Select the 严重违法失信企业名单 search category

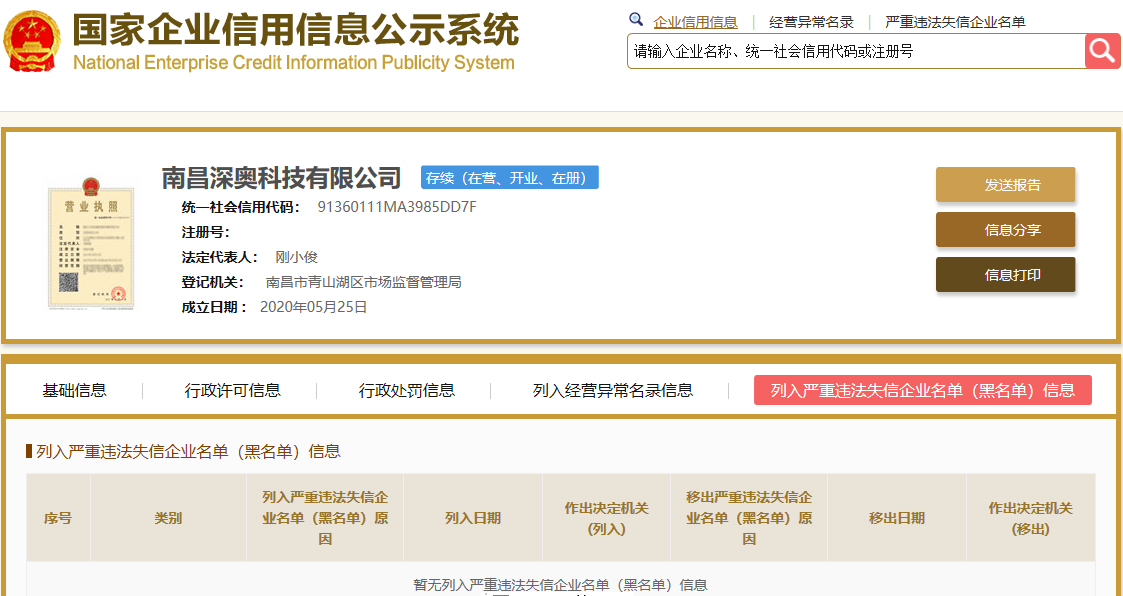[955, 22]
